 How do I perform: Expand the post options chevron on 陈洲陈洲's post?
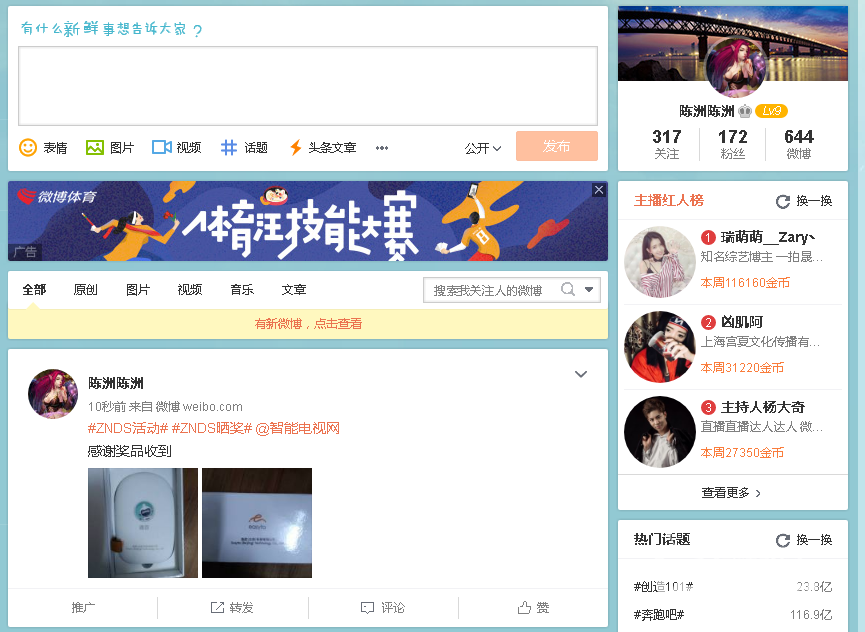click(581, 374)
